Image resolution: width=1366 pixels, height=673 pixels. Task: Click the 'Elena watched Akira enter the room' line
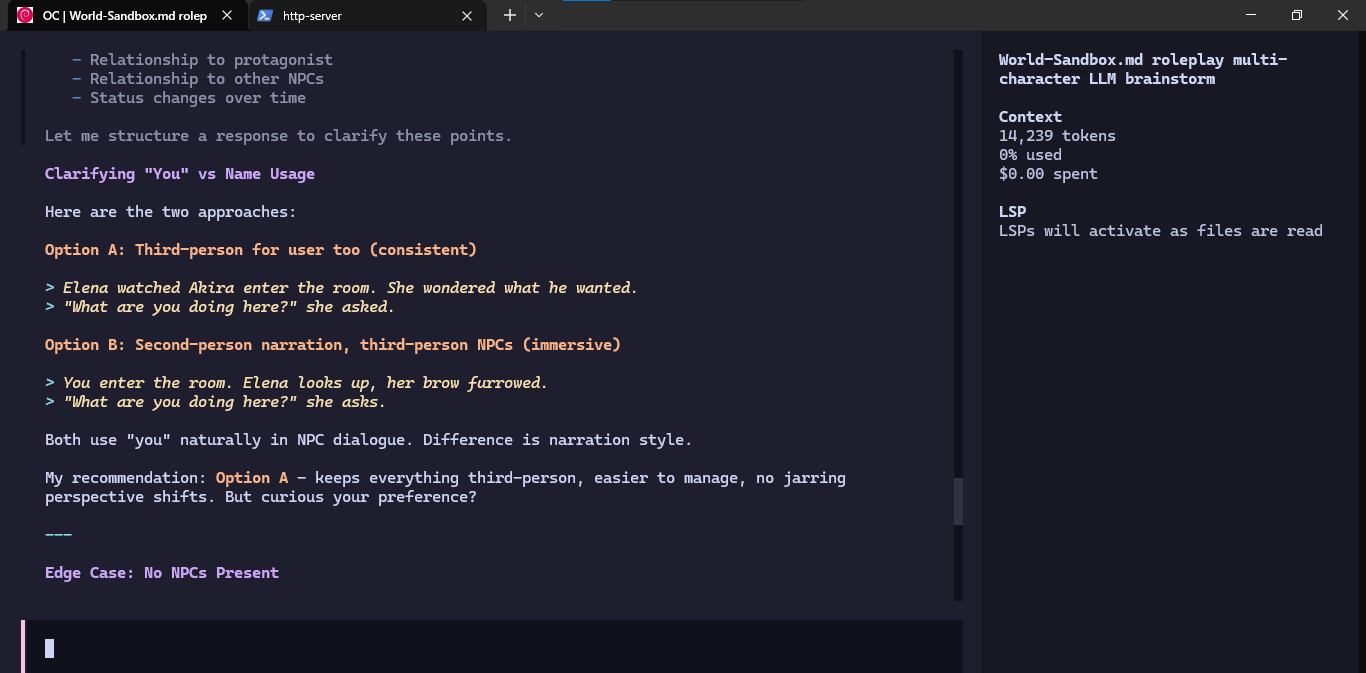tap(341, 288)
